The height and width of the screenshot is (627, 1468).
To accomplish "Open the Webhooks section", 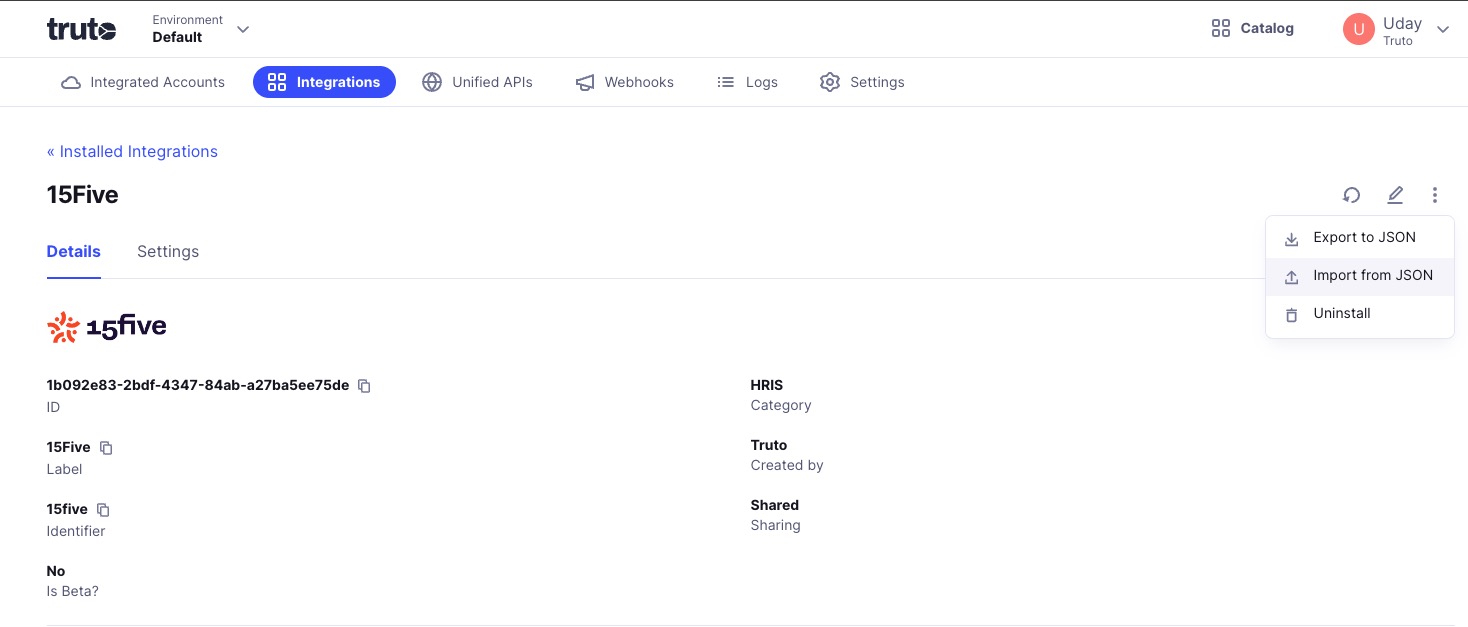I will (x=624, y=82).
